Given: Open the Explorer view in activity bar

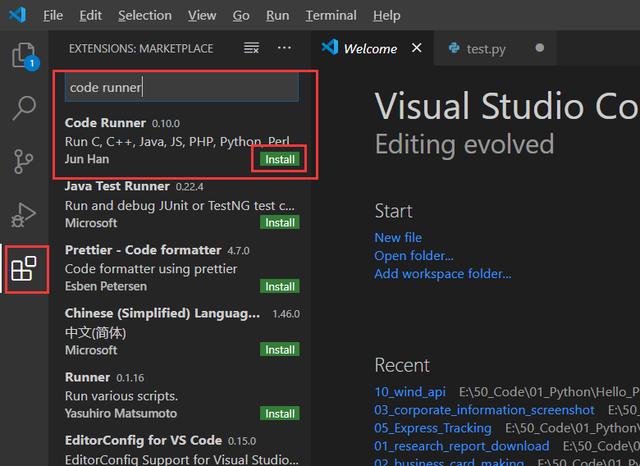Looking at the screenshot, I should (24, 55).
